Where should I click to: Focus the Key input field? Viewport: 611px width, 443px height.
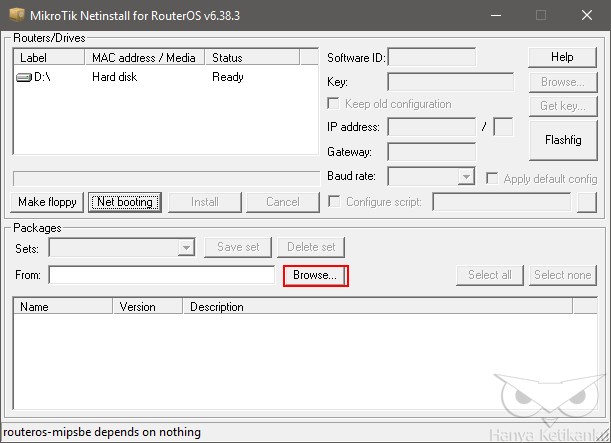point(450,82)
